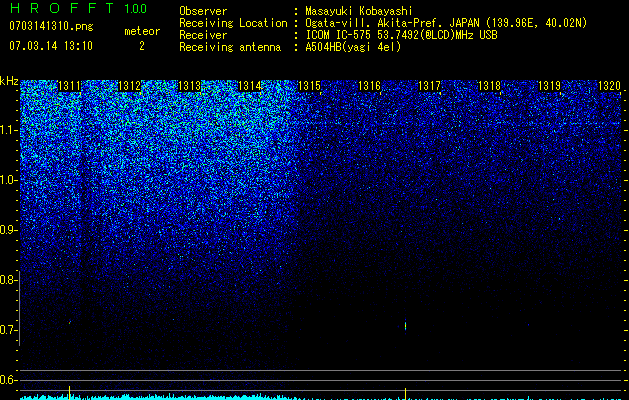This screenshot has height=400, width=629.
Task: Click the 0.9 kHz frequency tick label
Action: 7,230
